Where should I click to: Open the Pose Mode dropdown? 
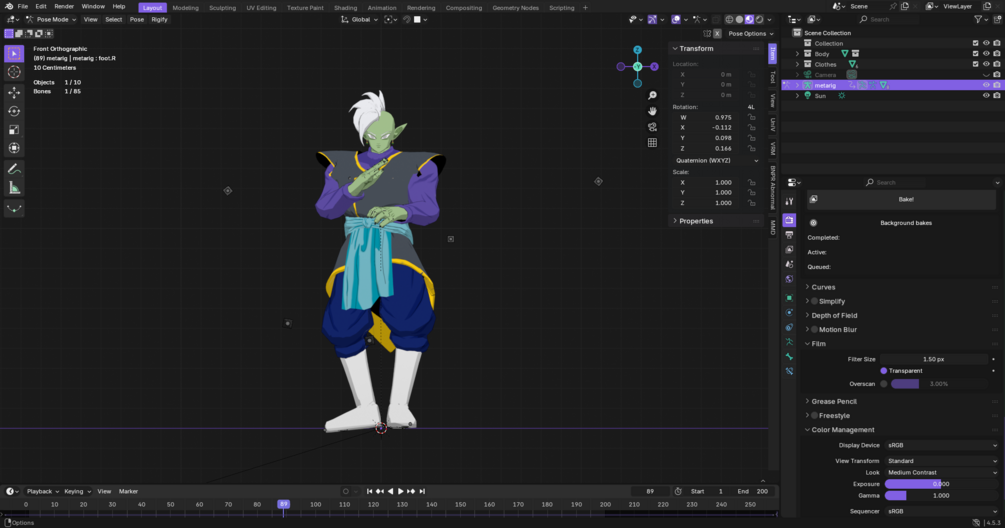coord(51,19)
